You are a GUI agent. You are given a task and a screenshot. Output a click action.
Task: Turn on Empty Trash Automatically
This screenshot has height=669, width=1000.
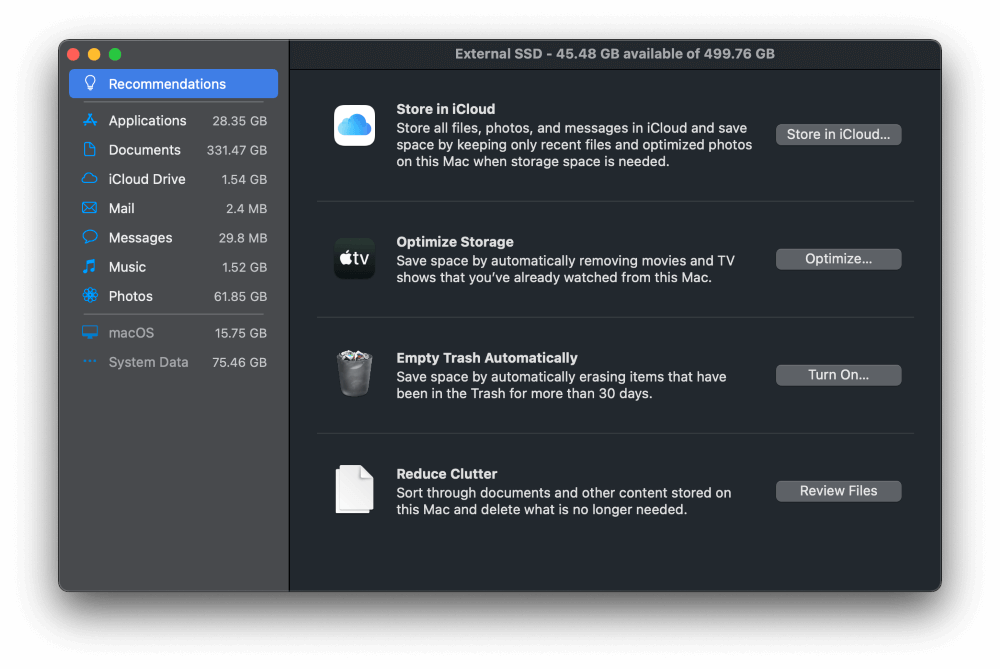click(x=838, y=375)
